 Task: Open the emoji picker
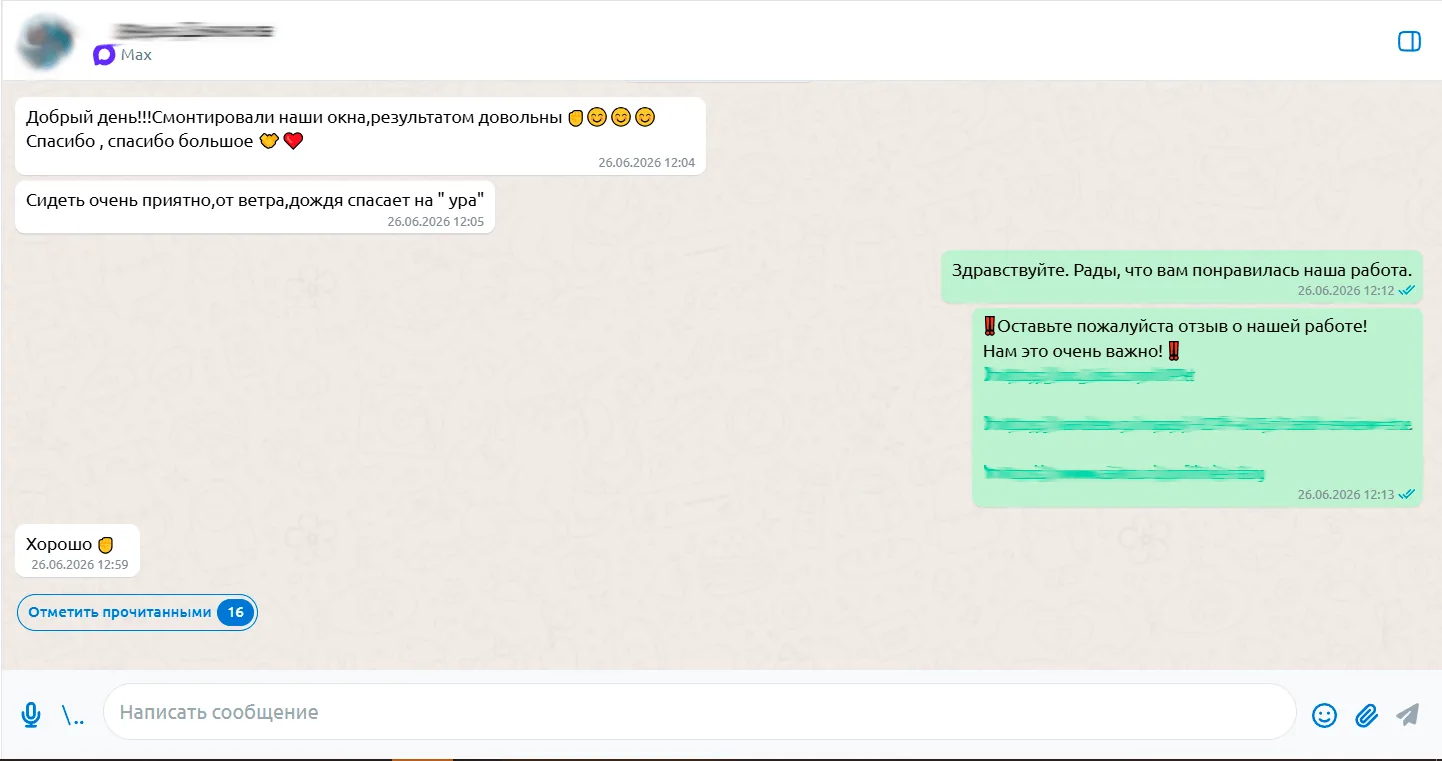1324,715
